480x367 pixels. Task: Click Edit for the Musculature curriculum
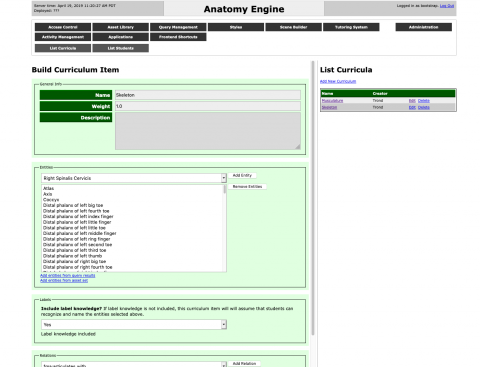click(412, 101)
